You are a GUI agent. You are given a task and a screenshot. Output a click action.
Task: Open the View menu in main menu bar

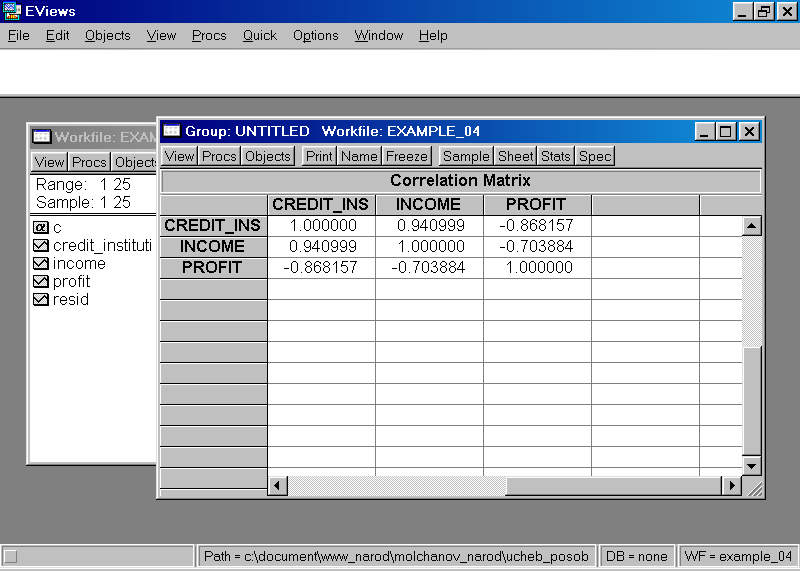[161, 35]
